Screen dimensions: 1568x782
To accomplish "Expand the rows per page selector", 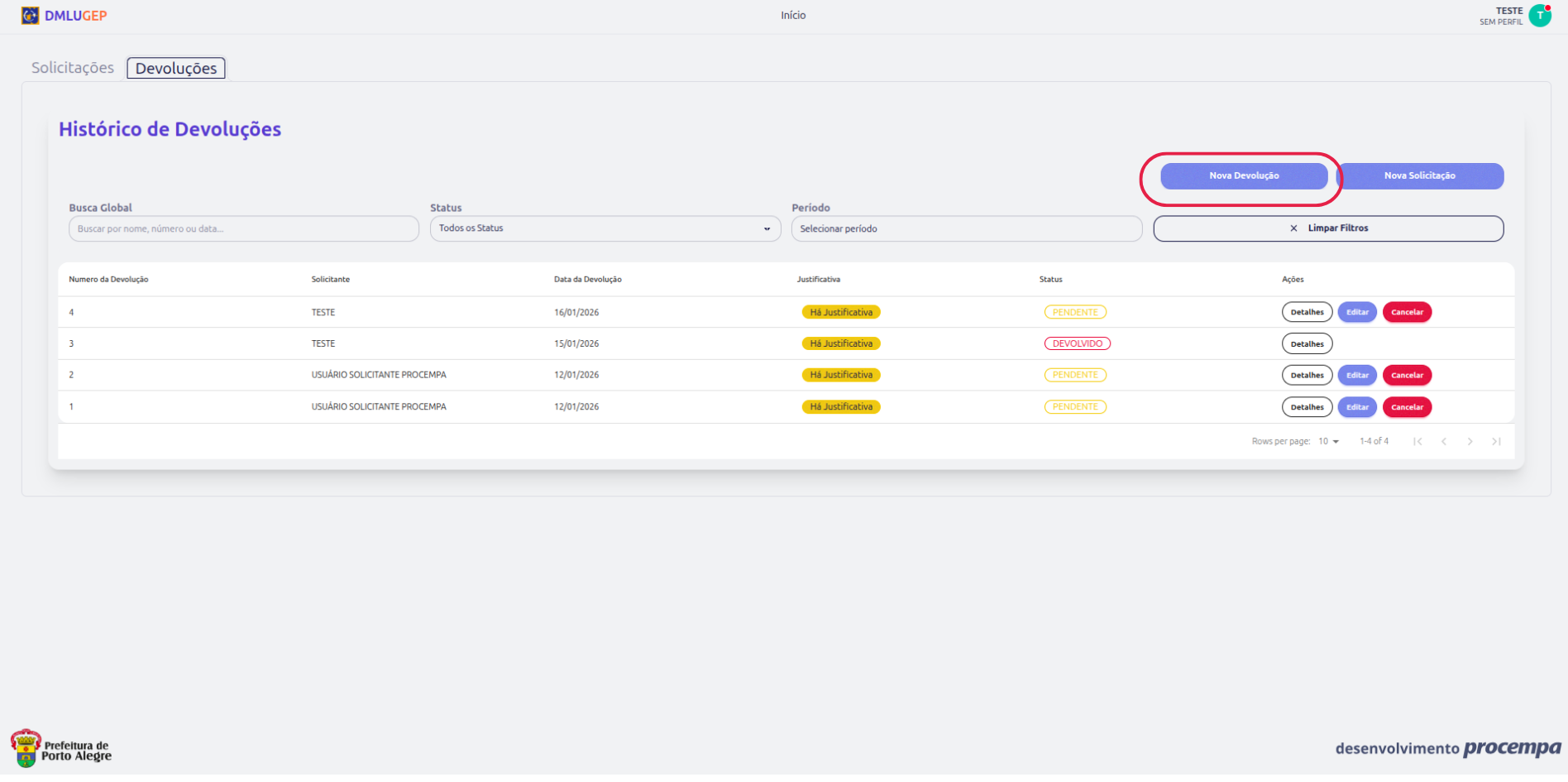I will pos(1328,442).
